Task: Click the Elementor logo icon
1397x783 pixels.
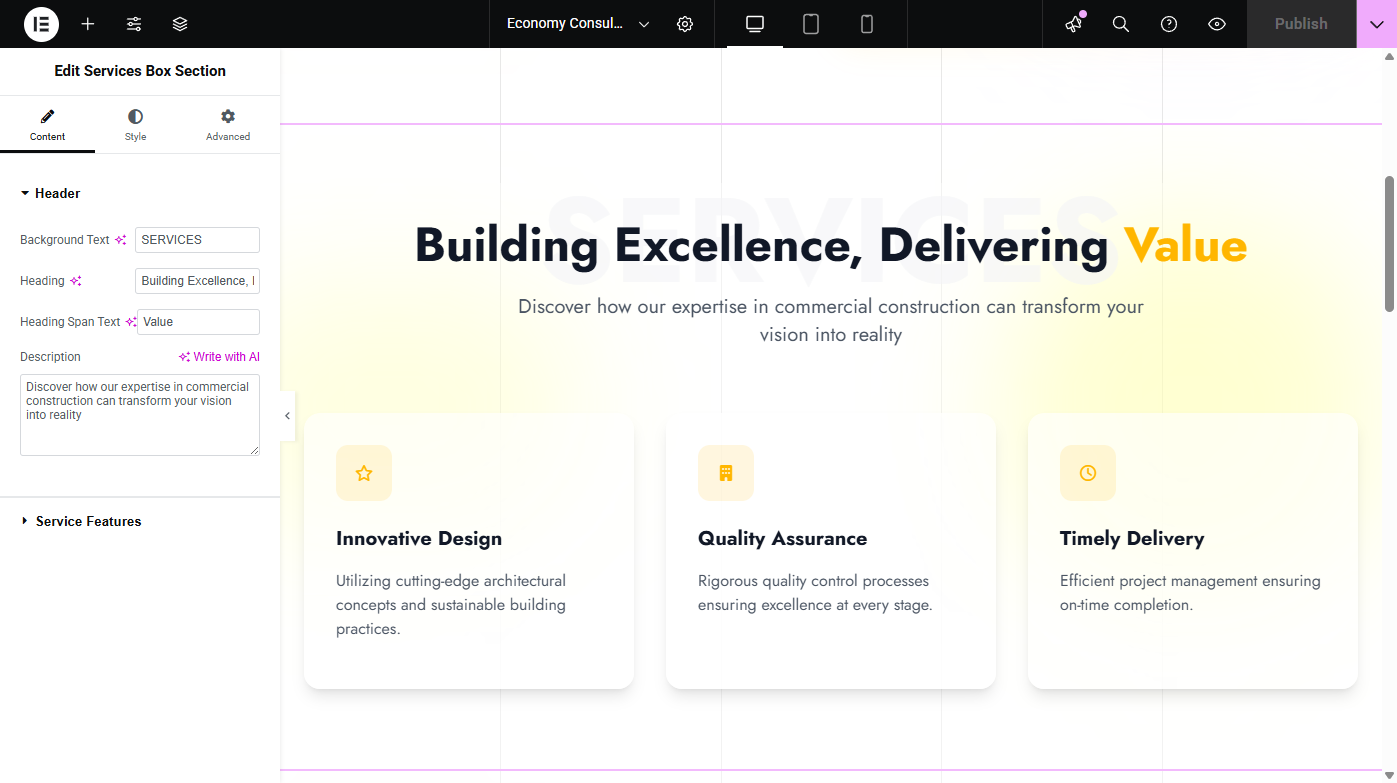Action: 41,24
